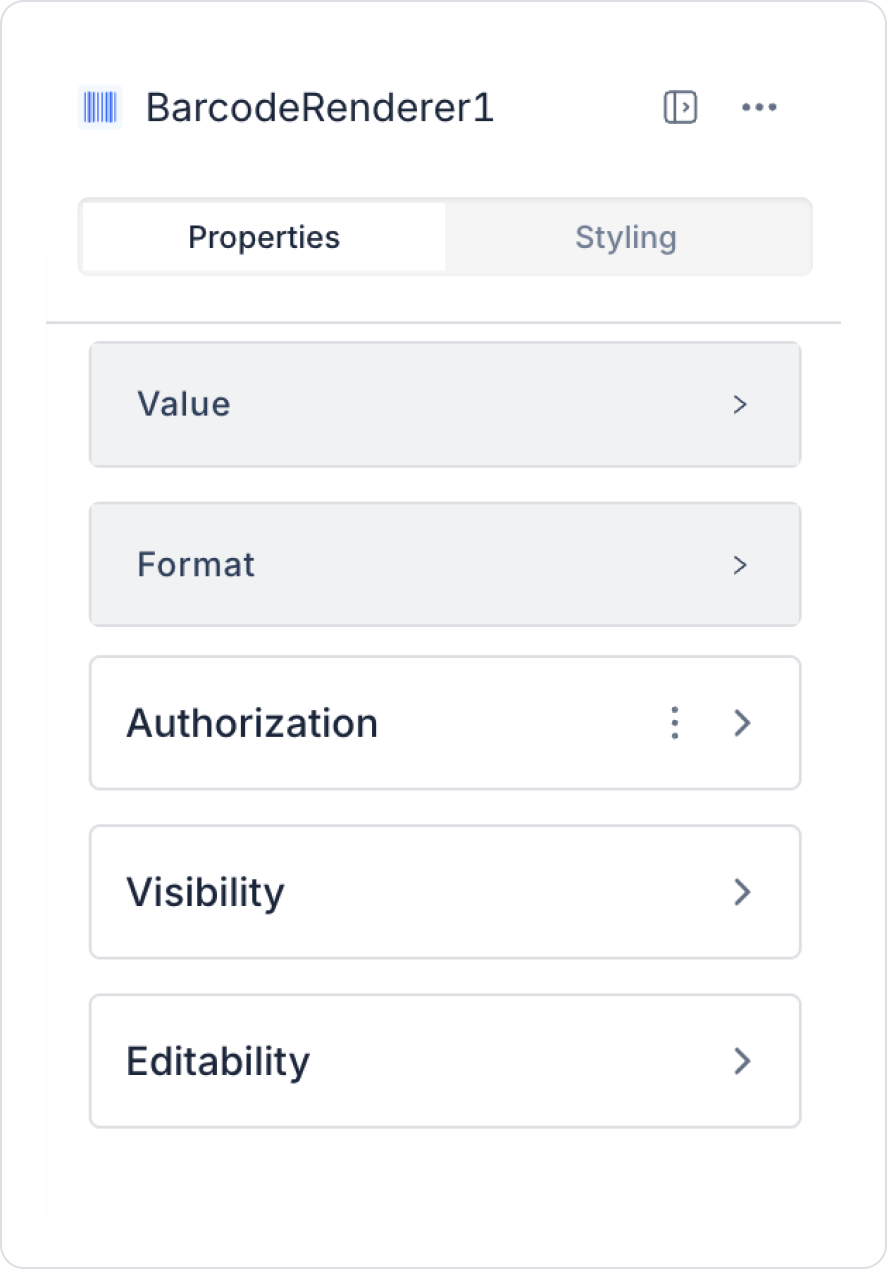Expand Authorization using its chevron arrow

(742, 722)
